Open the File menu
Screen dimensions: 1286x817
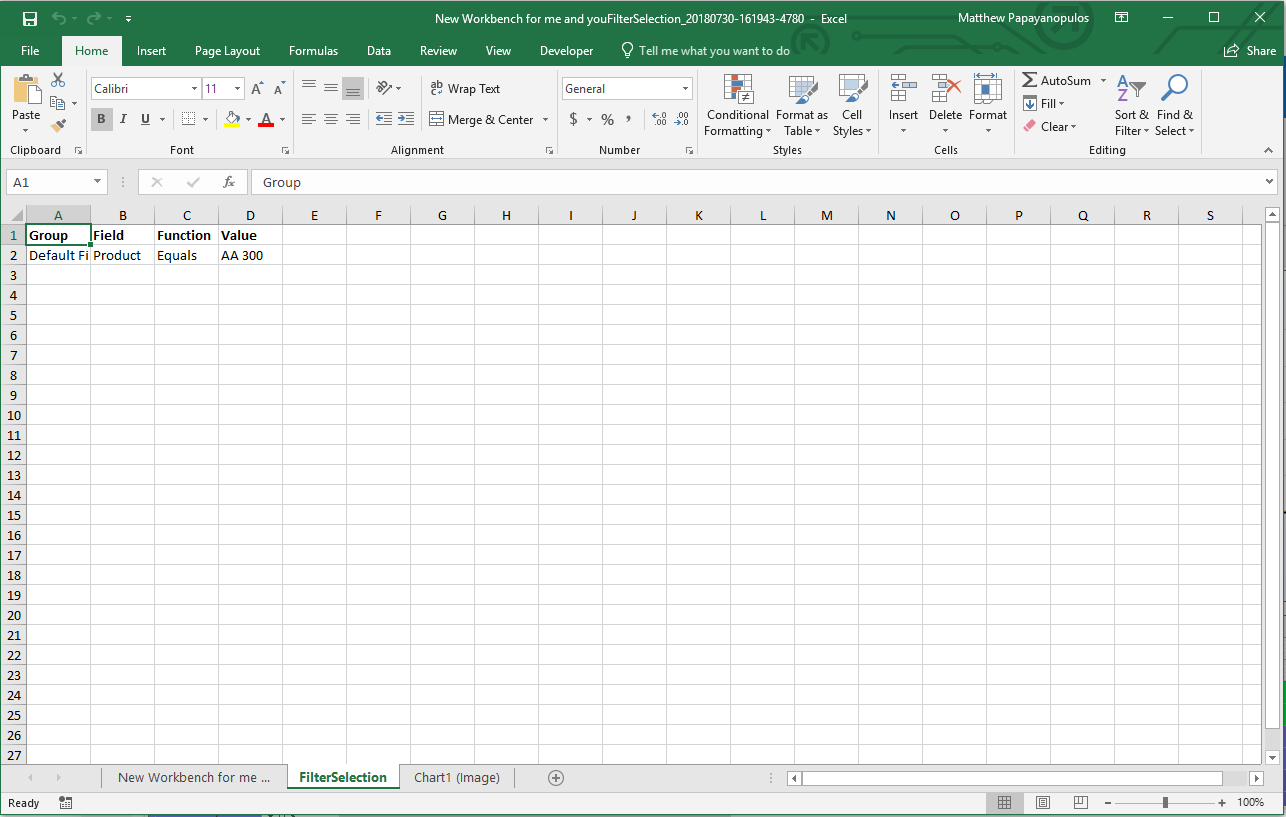pos(30,50)
